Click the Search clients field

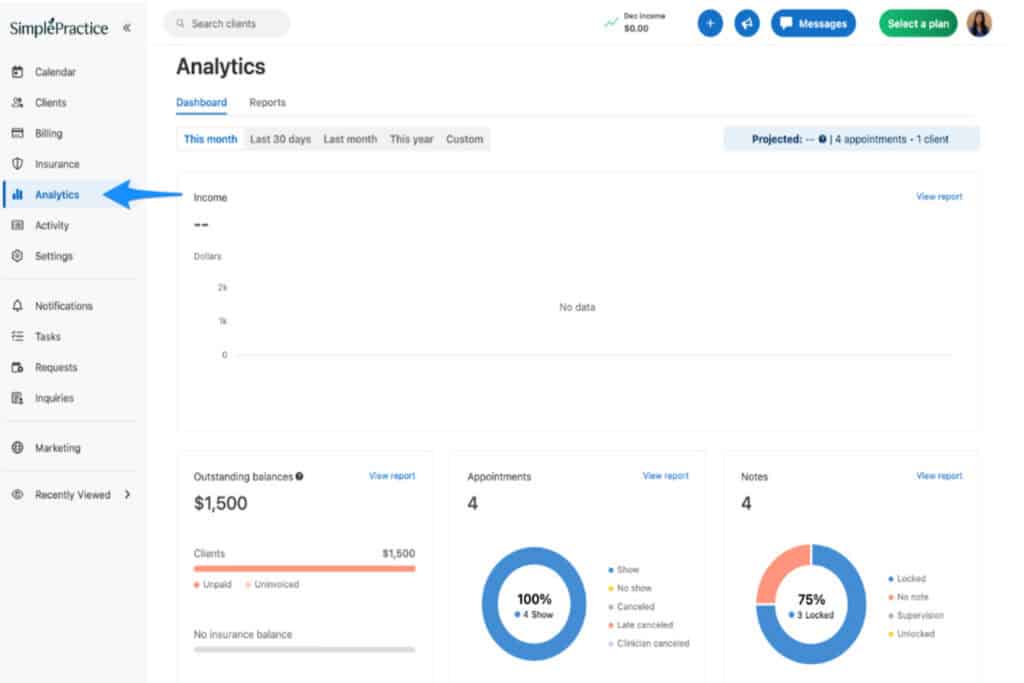[227, 24]
